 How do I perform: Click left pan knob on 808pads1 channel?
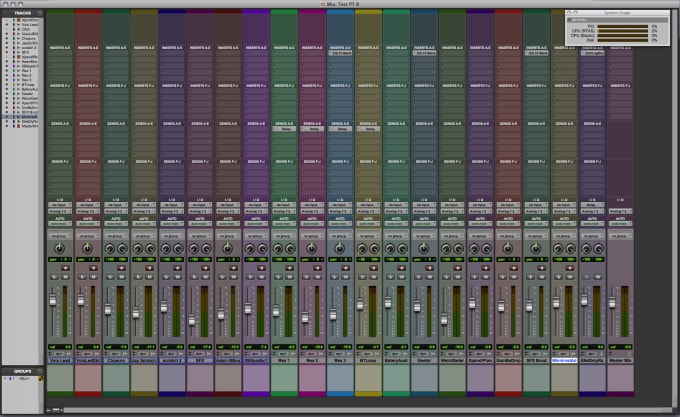click(250, 248)
